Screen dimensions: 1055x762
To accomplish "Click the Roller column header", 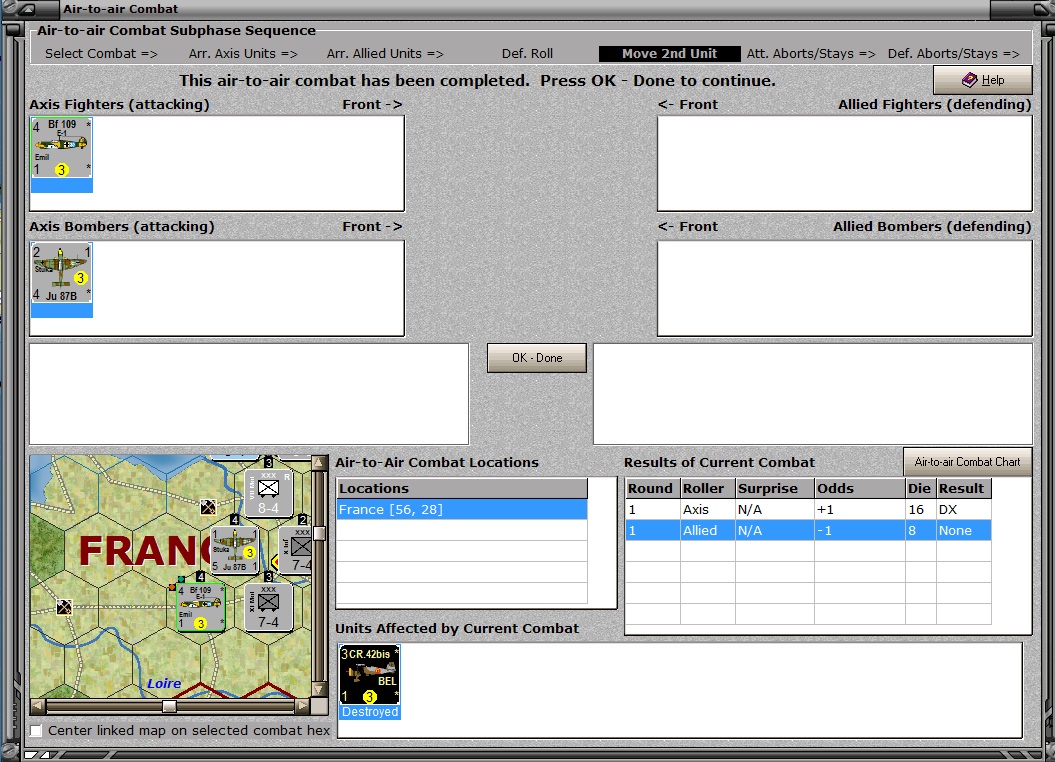I will coord(707,488).
